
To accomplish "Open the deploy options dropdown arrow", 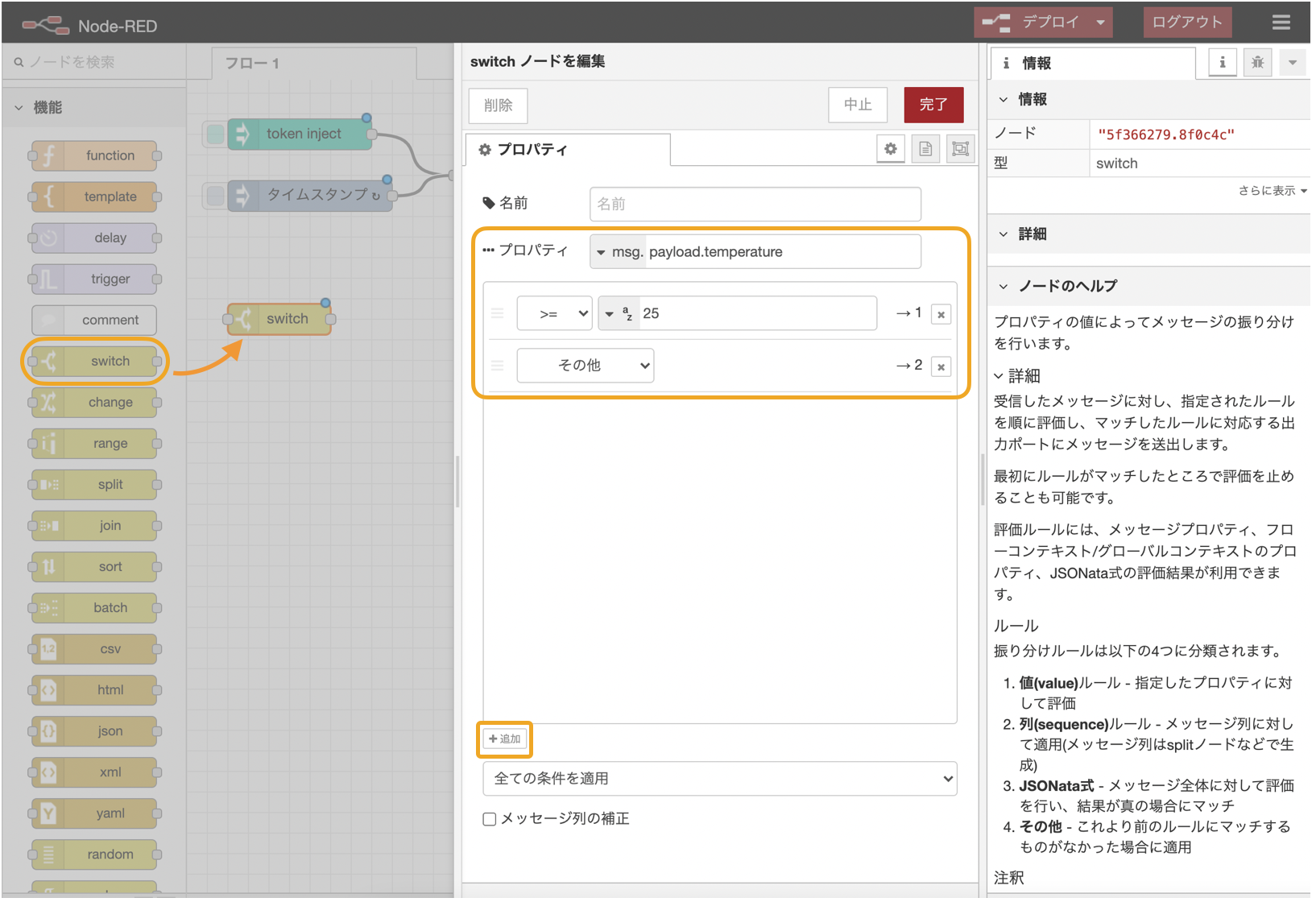I will [x=1099, y=23].
